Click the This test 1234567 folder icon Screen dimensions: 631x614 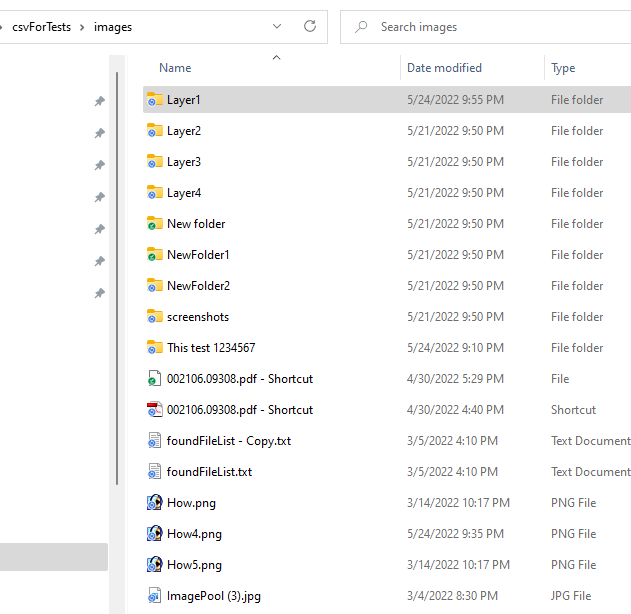(x=155, y=347)
